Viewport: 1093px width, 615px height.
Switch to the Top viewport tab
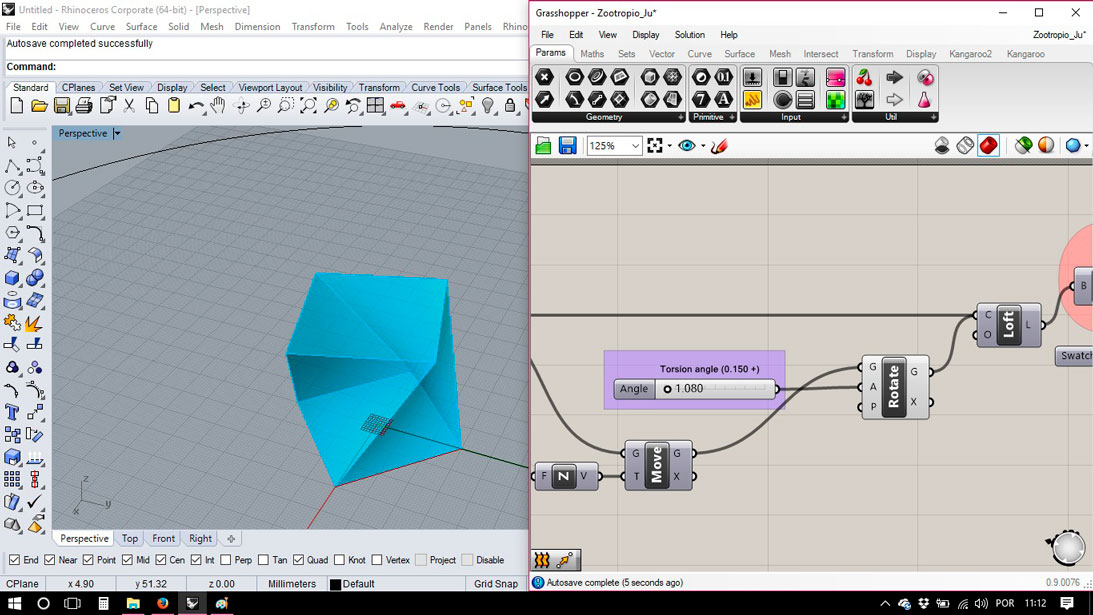coord(130,538)
